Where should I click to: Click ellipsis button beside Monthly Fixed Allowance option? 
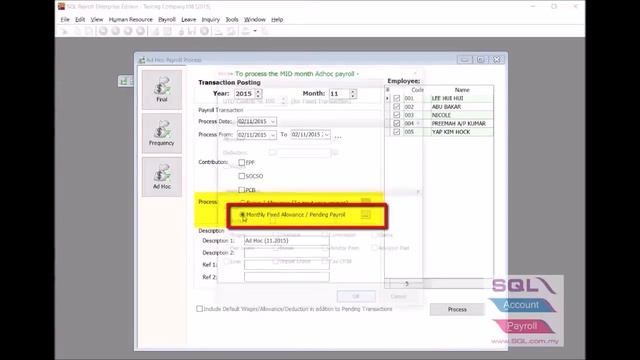[365, 214]
